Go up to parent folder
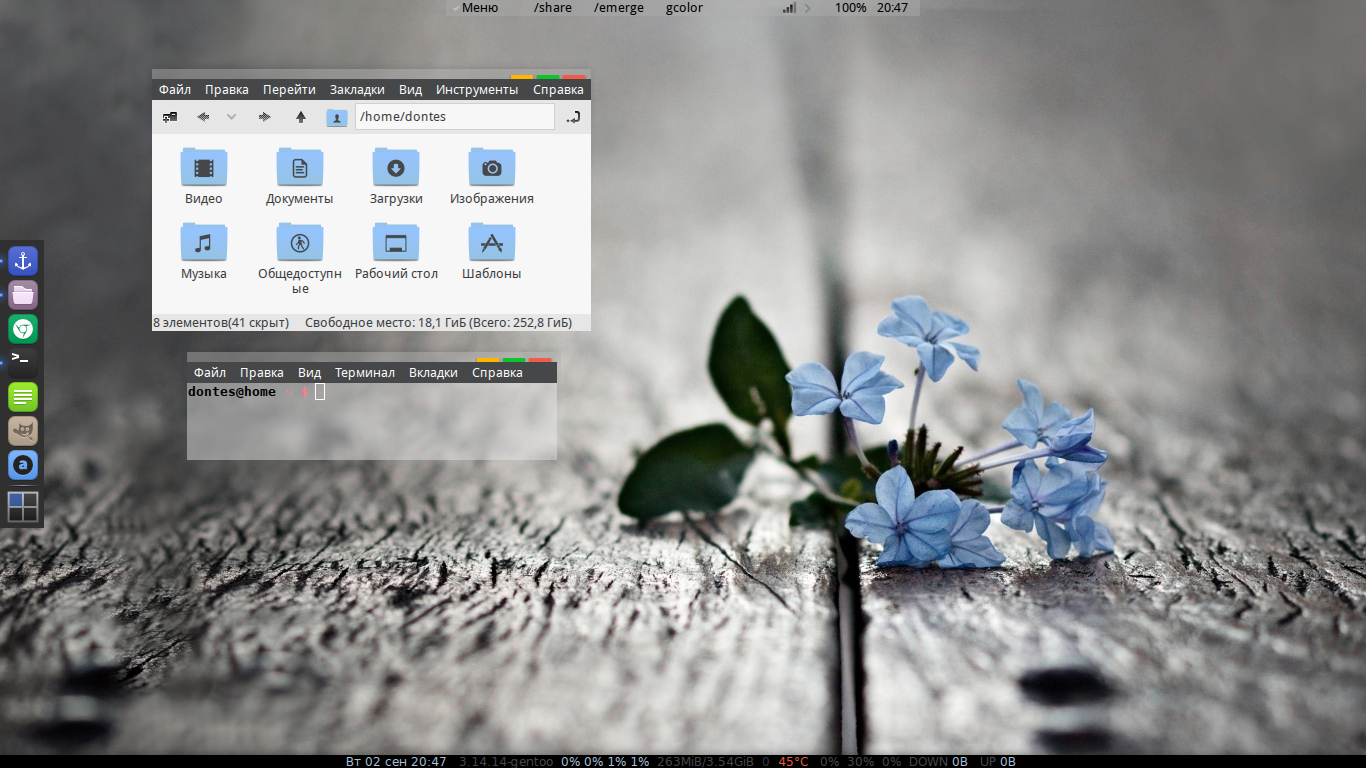 click(300, 117)
